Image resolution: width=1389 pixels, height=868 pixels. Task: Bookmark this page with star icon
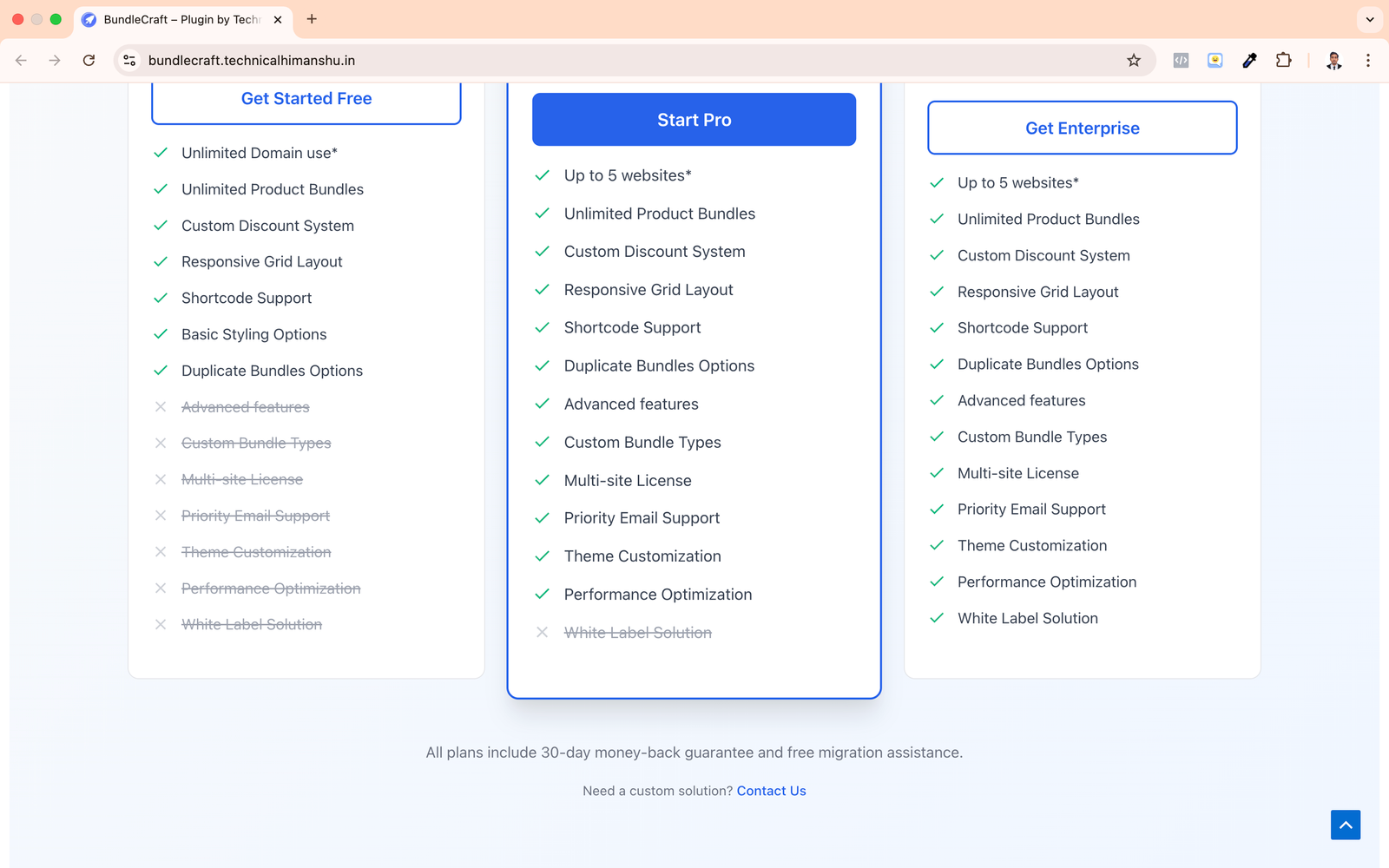[x=1134, y=61]
